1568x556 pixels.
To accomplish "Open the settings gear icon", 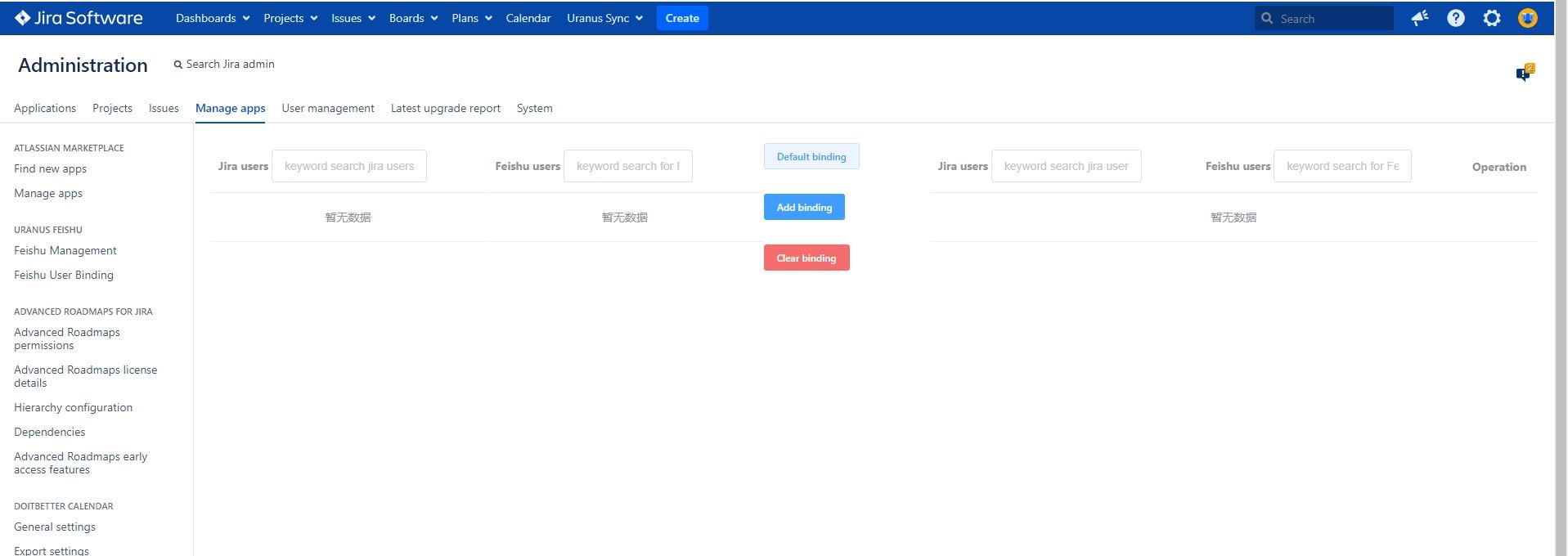I will [x=1492, y=18].
